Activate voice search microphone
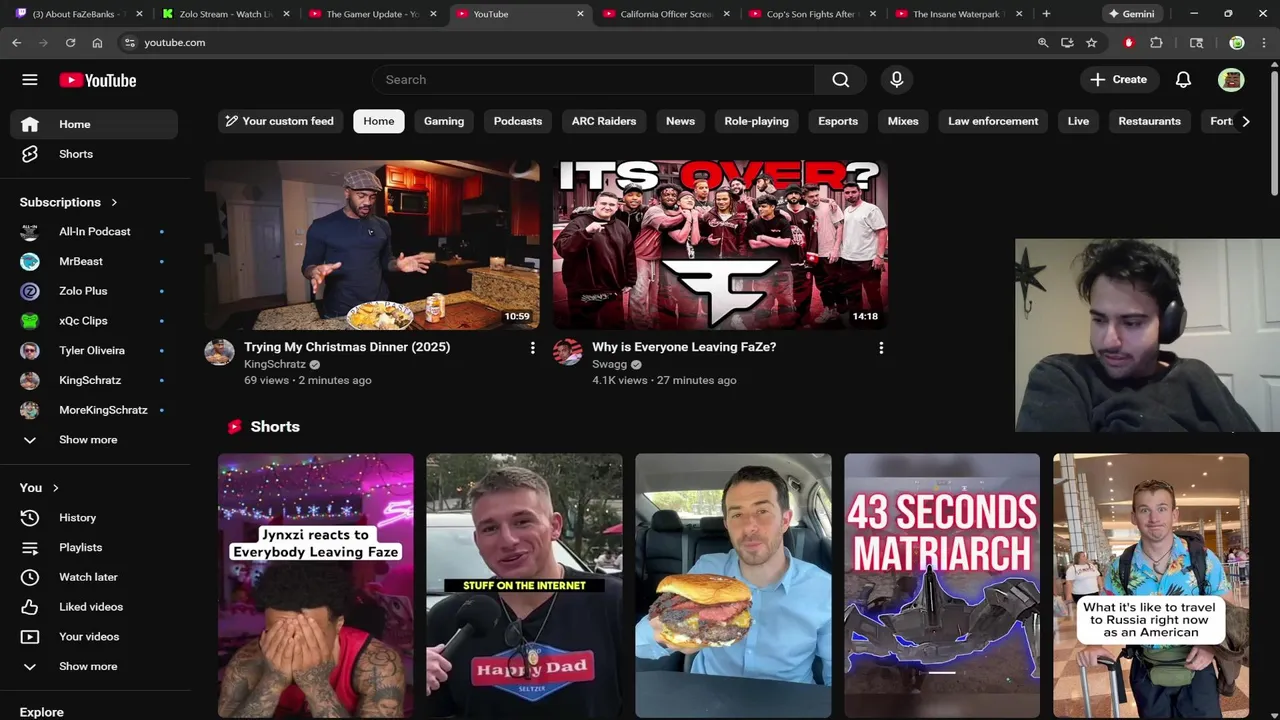The height and width of the screenshot is (720, 1280). [x=896, y=80]
